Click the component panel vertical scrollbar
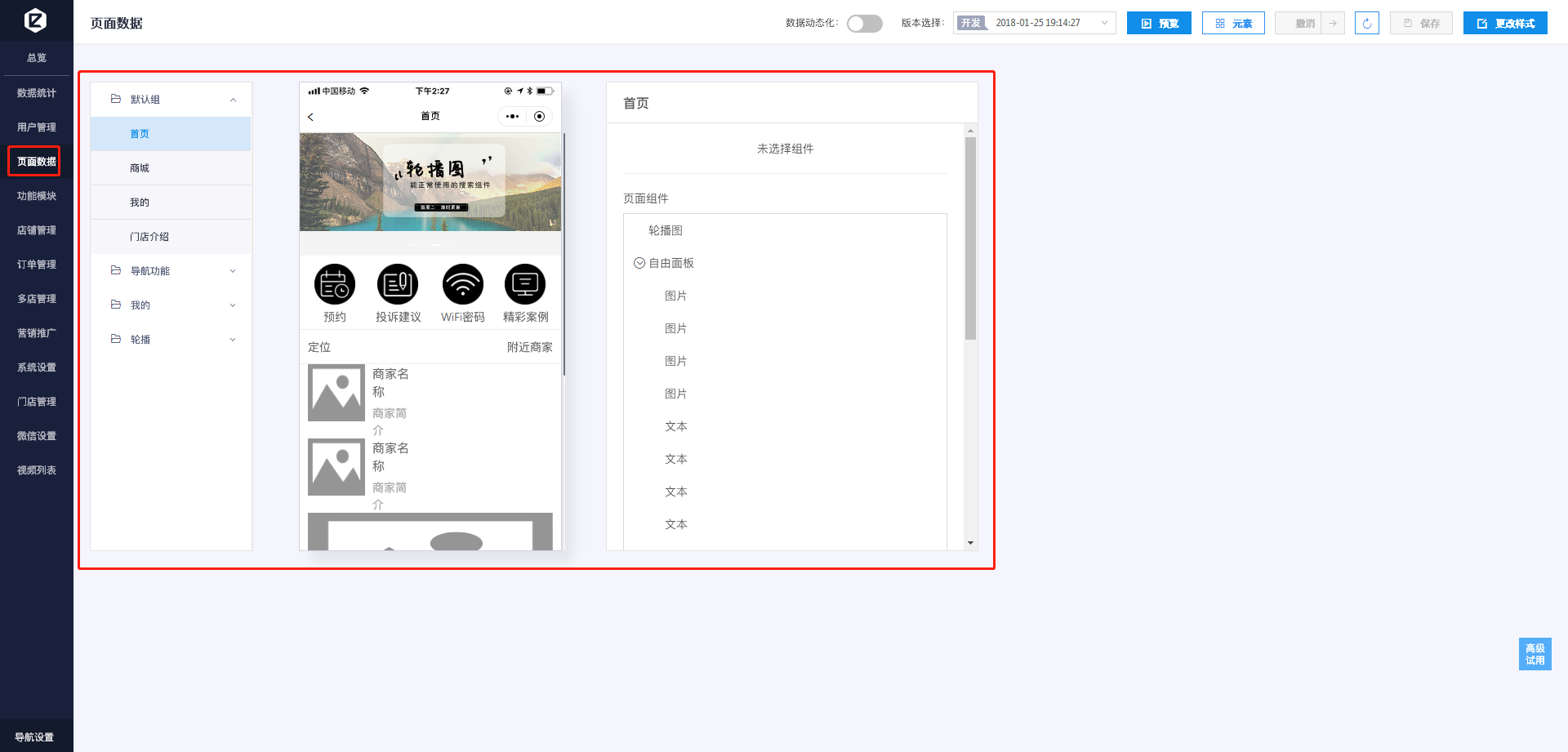1568x752 pixels. (970, 237)
